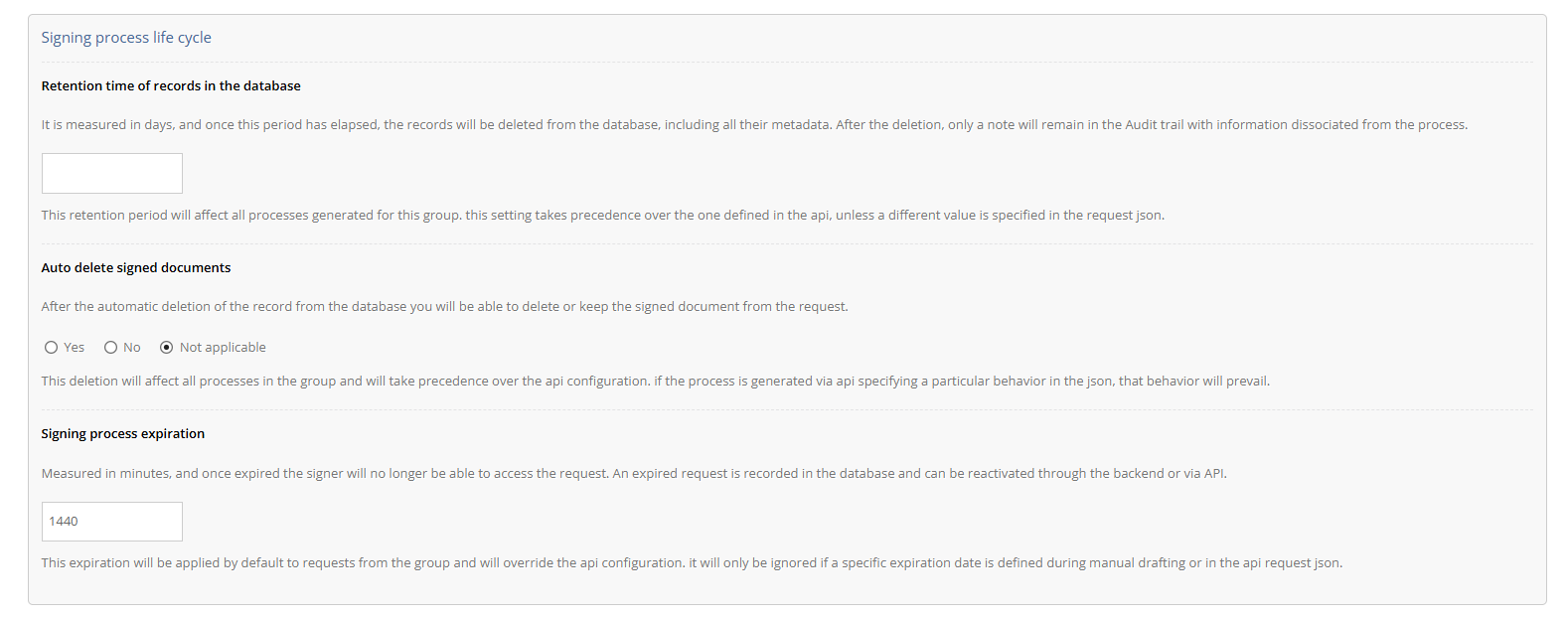
Task: Click the 'Yes' label text
Action: [x=75, y=348]
